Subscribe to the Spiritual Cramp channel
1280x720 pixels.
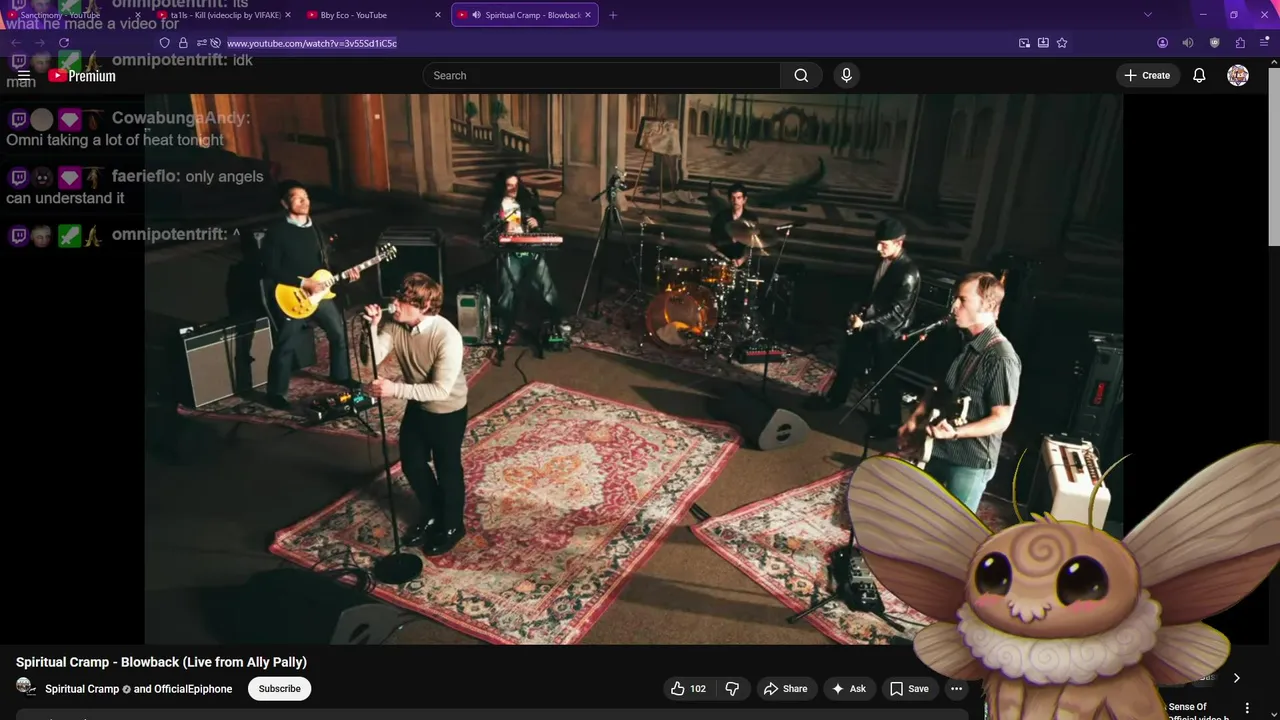(279, 689)
